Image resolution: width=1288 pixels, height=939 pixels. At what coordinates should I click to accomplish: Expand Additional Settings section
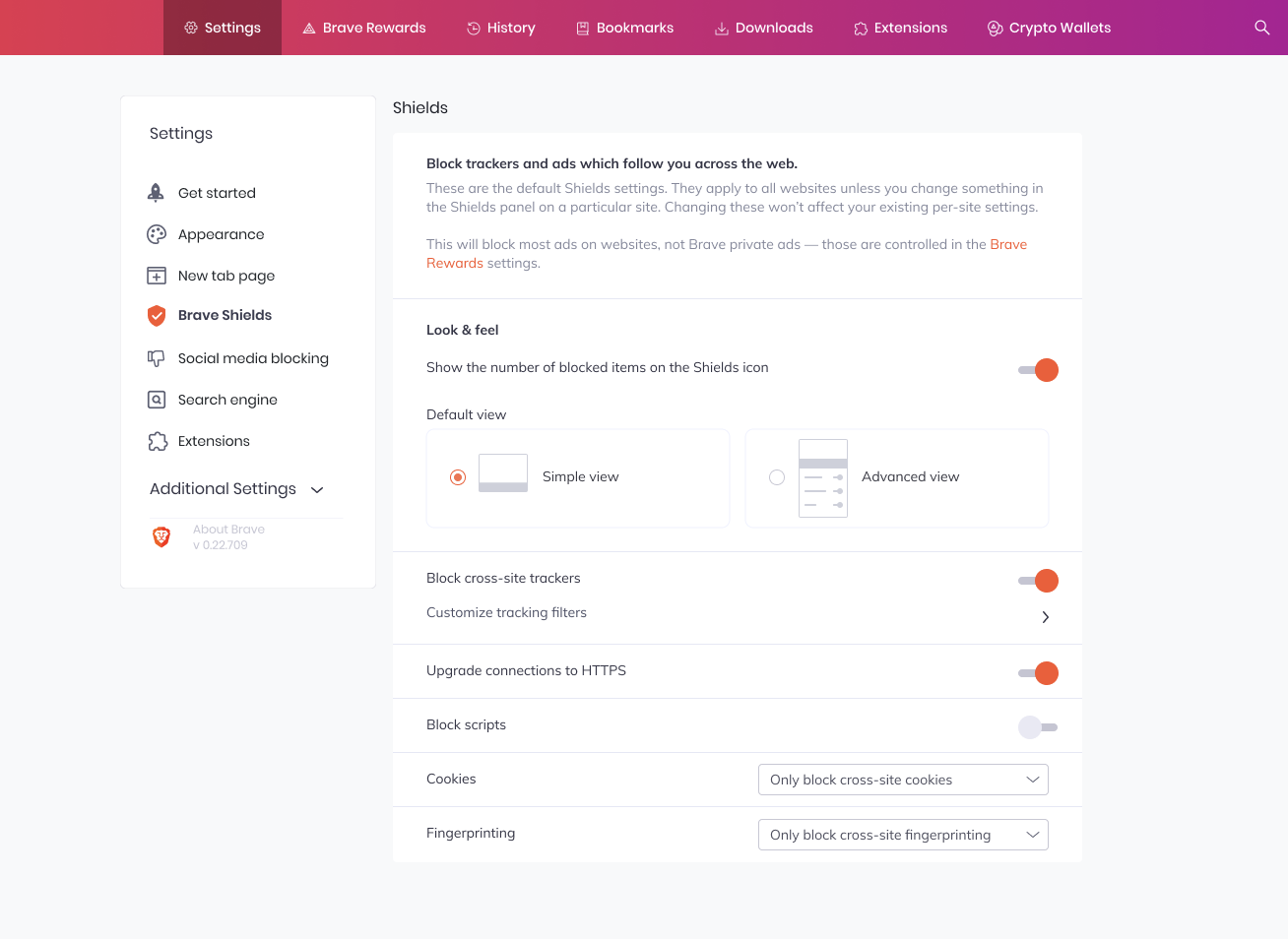pyautogui.click(x=236, y=489)
